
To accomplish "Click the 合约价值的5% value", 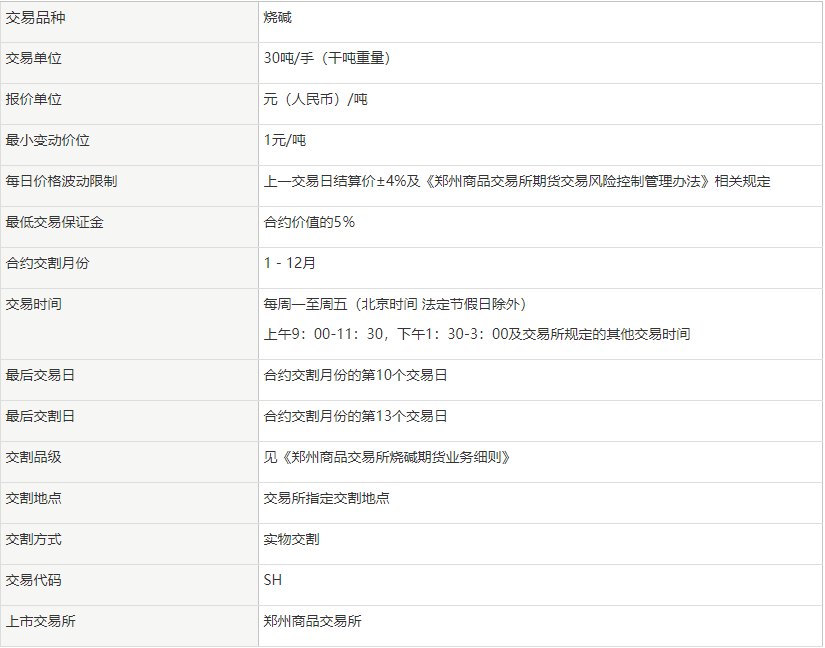I will point(309,222).
